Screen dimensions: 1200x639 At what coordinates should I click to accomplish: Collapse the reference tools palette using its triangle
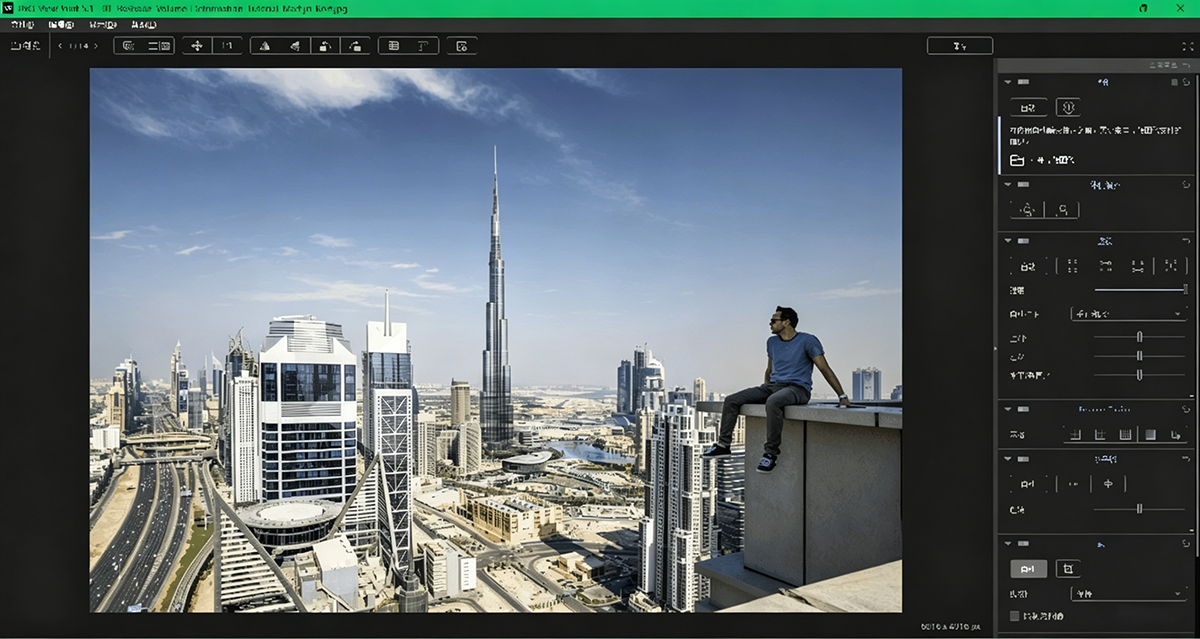[1007, 408]
